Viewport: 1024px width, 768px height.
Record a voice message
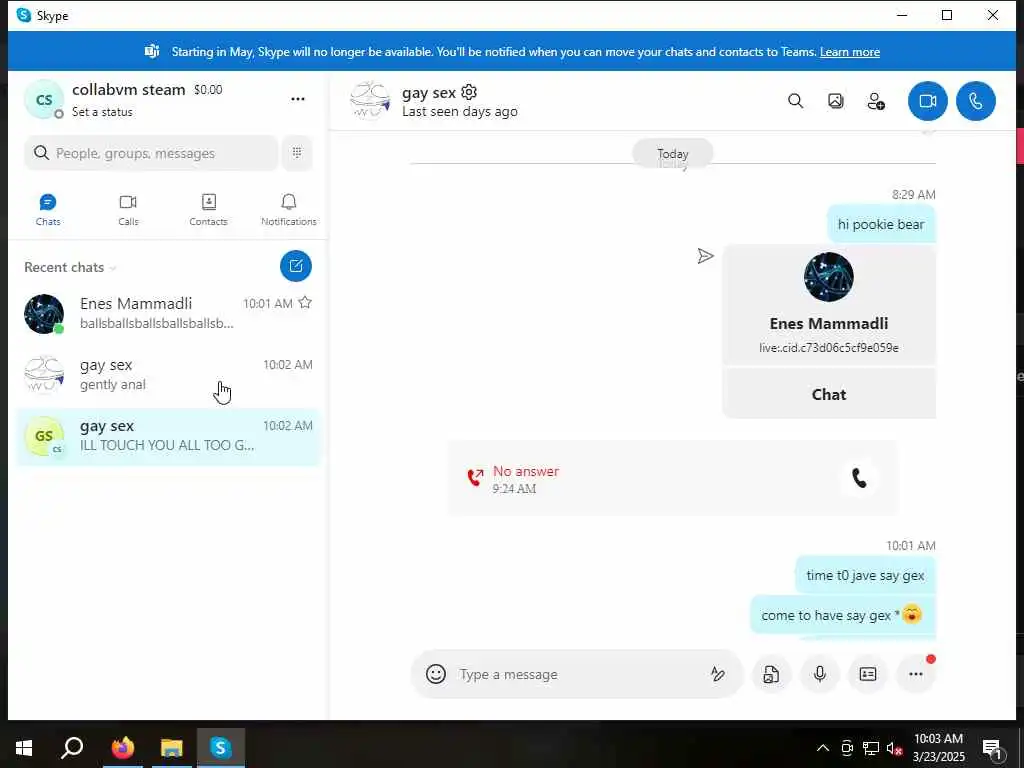[820, 674]
